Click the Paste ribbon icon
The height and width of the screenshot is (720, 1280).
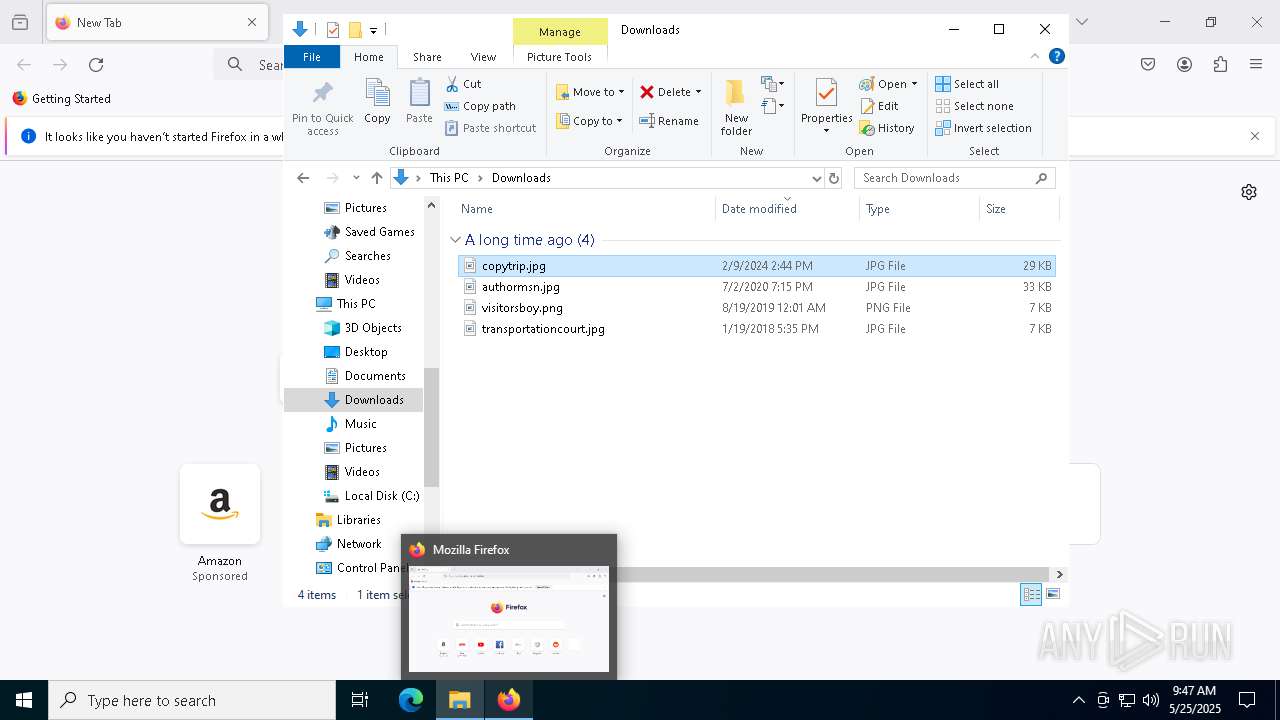click(x=419, y=101)
